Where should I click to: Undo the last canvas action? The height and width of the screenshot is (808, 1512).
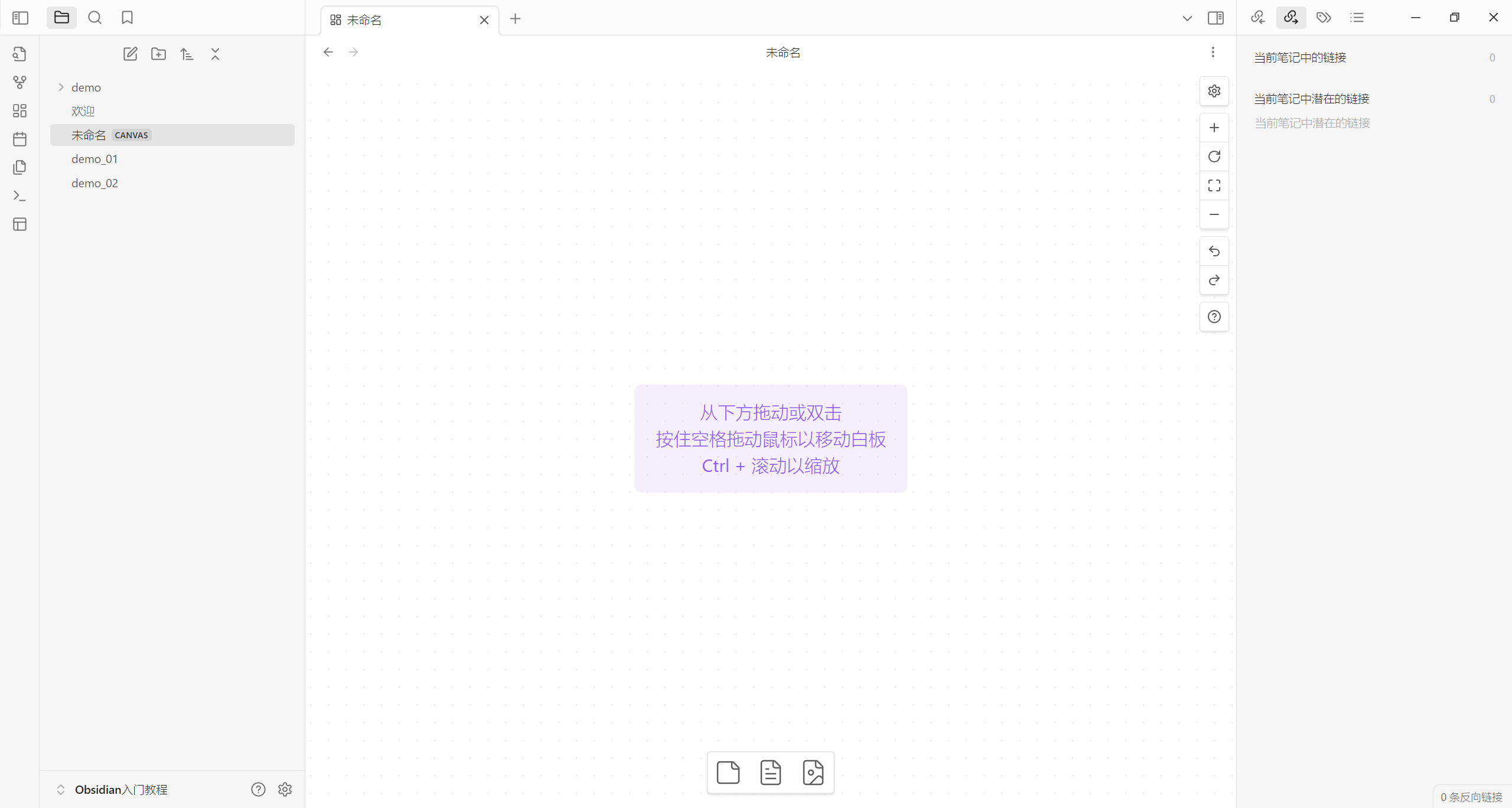[x=1214, y=252]
